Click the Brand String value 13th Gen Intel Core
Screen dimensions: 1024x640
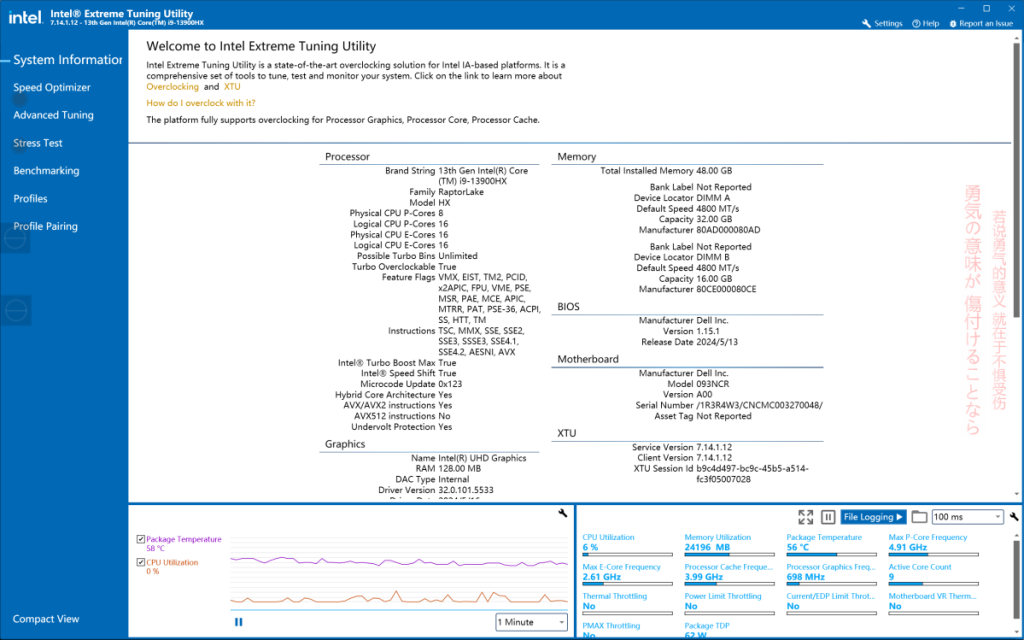point(483,176)
